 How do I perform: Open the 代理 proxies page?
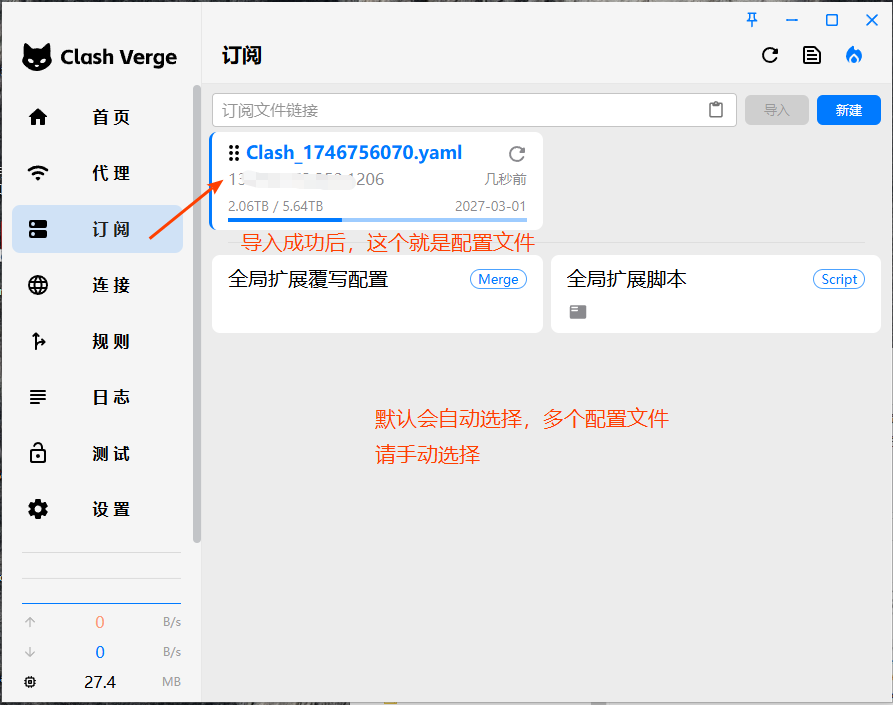[97, 173]
